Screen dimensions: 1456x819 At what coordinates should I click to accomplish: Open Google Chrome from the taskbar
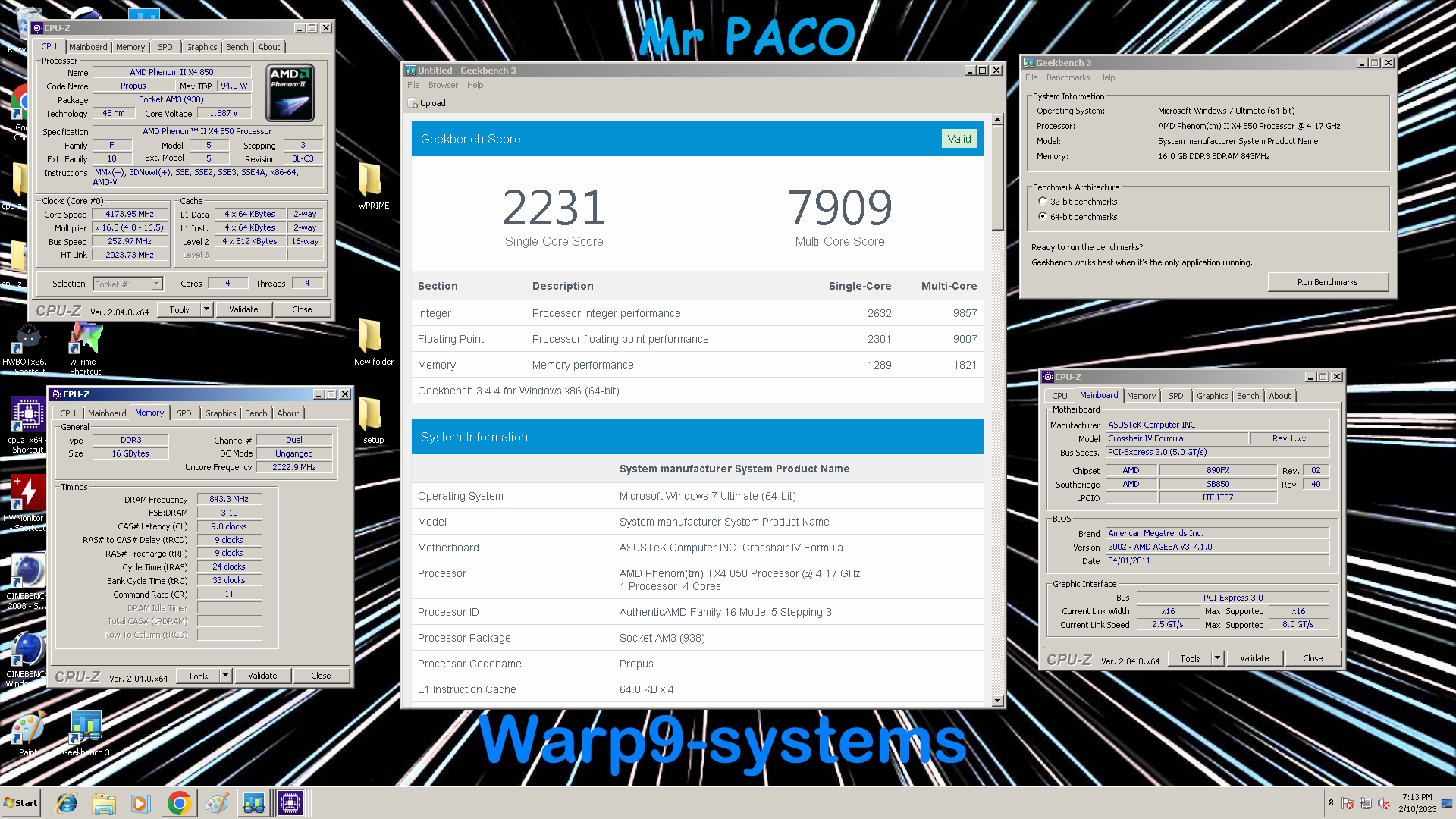point(179,803)
